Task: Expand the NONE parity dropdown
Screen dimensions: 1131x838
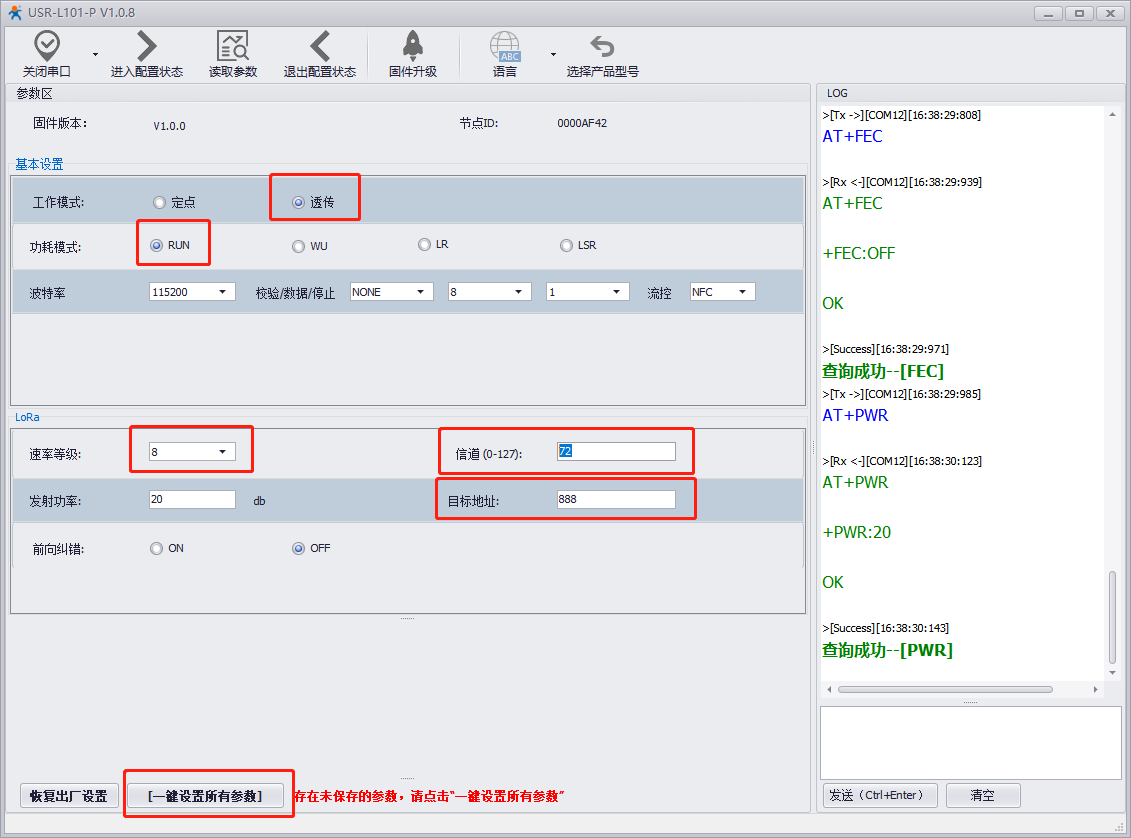Action: (x=391, y=292)
